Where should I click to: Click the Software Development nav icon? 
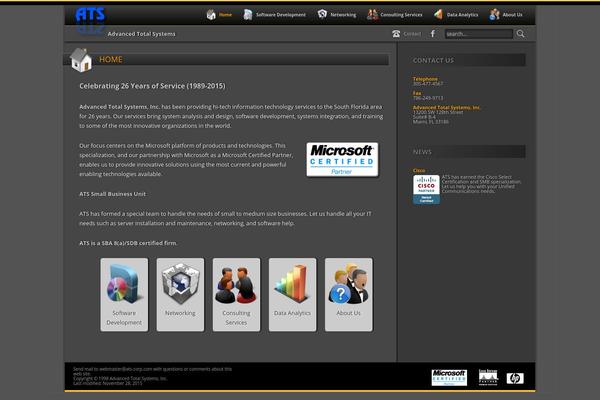(x=248, y=15)
